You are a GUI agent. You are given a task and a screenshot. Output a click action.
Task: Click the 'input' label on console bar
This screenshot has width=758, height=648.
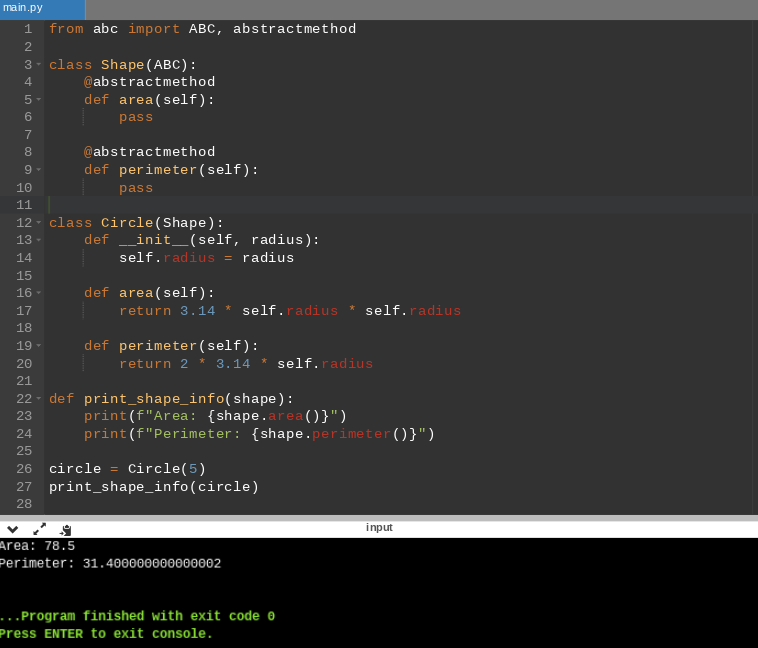379,528
